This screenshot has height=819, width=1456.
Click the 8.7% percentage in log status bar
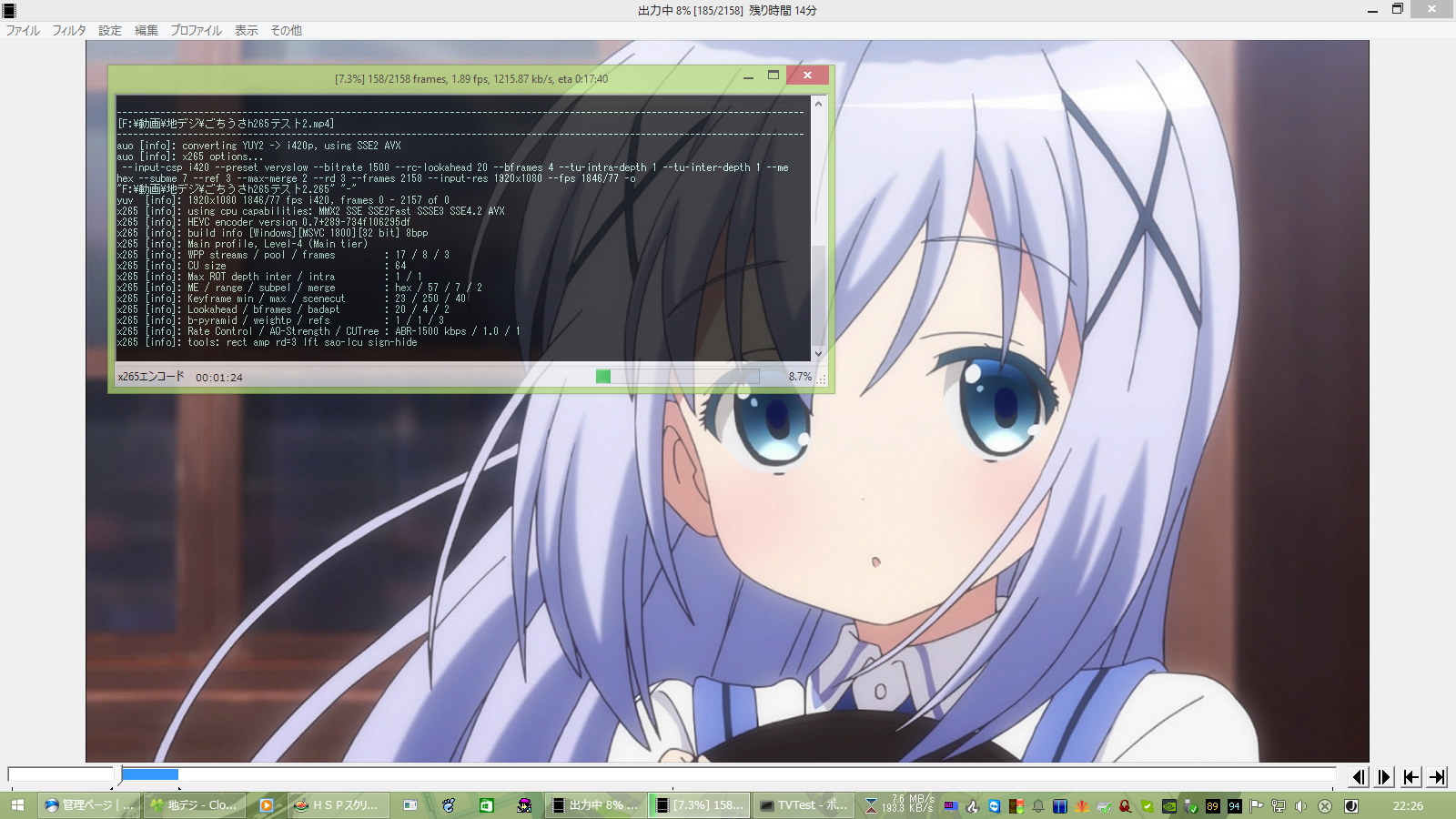coord(800,376)
